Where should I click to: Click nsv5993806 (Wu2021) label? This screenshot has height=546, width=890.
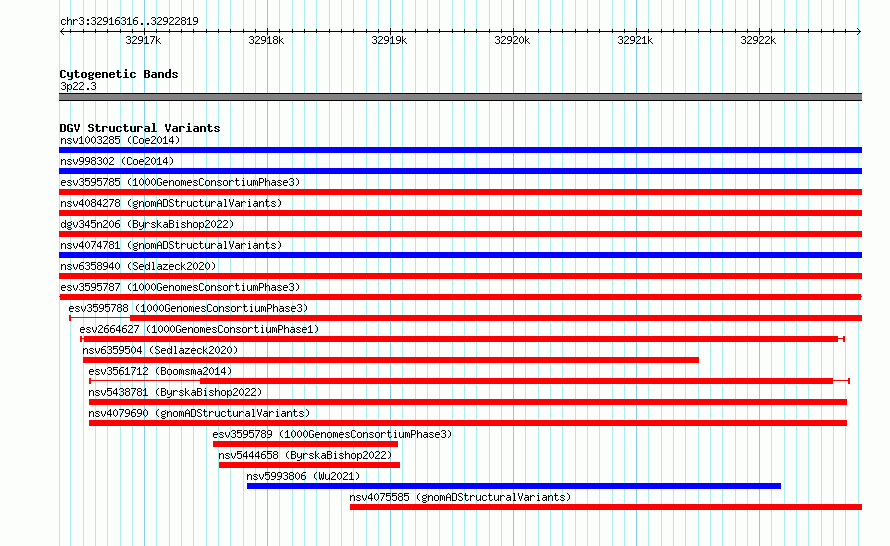(x=303, y=476)
